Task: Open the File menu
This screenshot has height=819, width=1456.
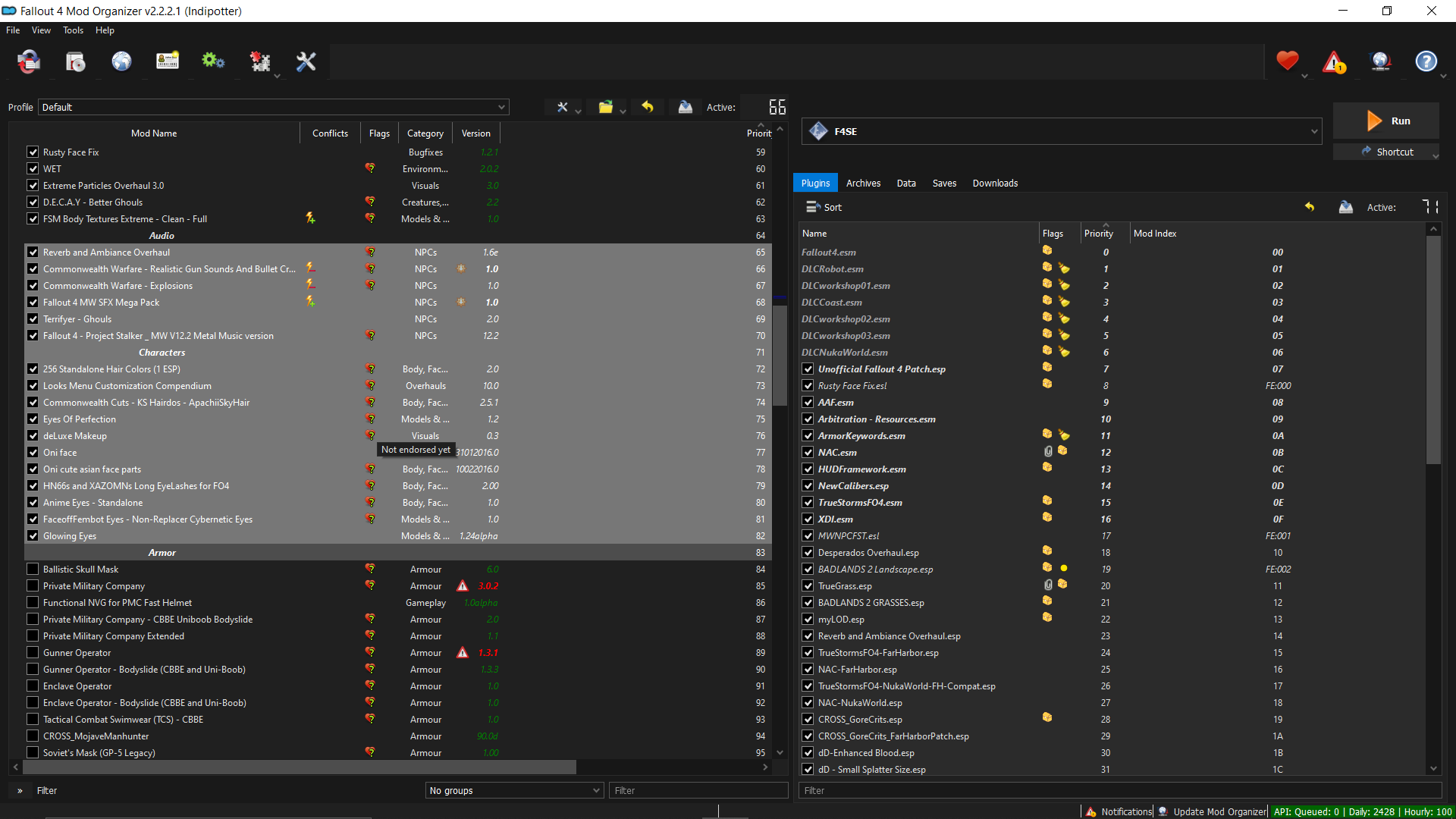Action: [13, 30]
